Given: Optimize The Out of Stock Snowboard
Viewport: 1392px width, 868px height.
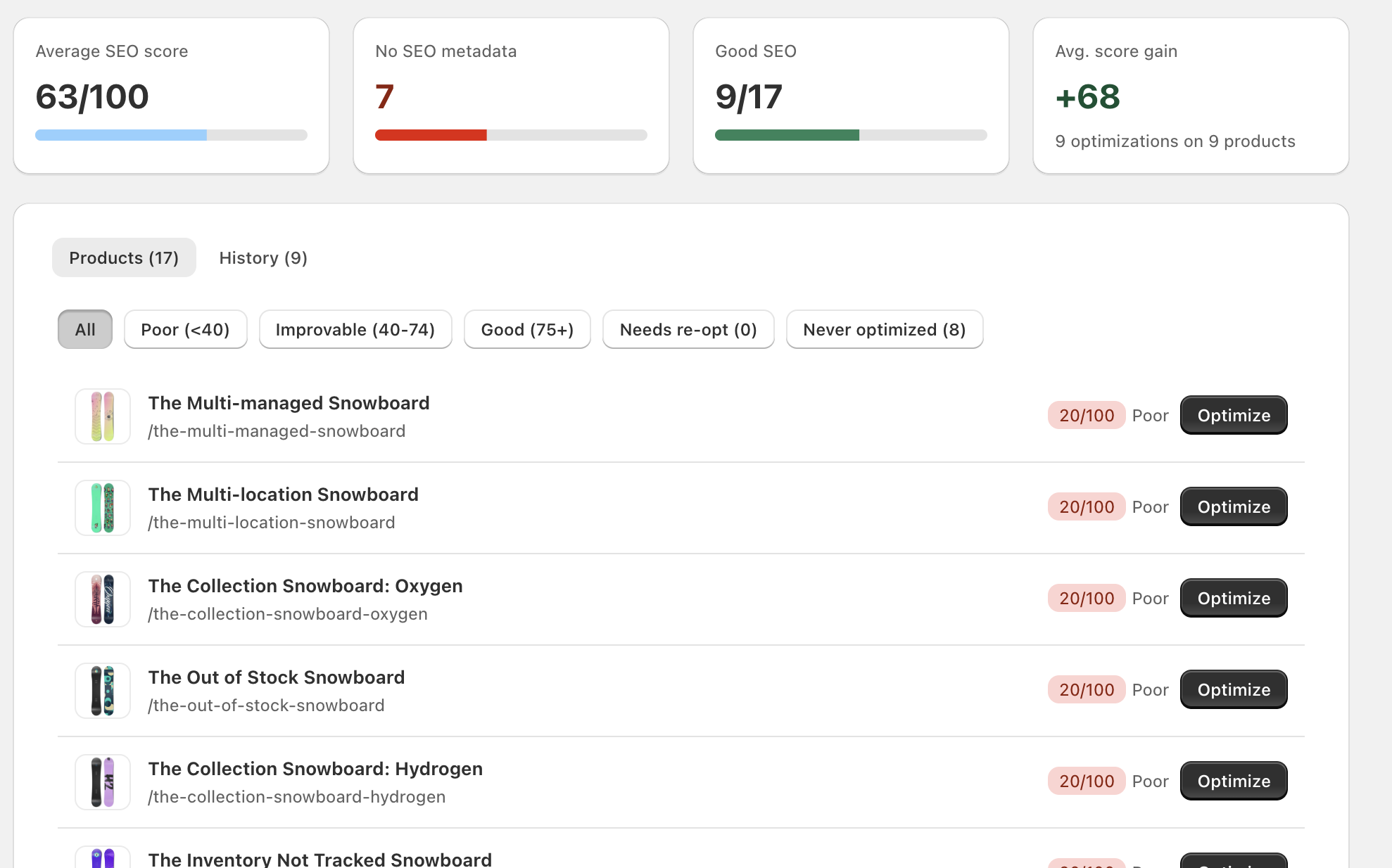Looking at the screenshot, I should click(1234, 689).
